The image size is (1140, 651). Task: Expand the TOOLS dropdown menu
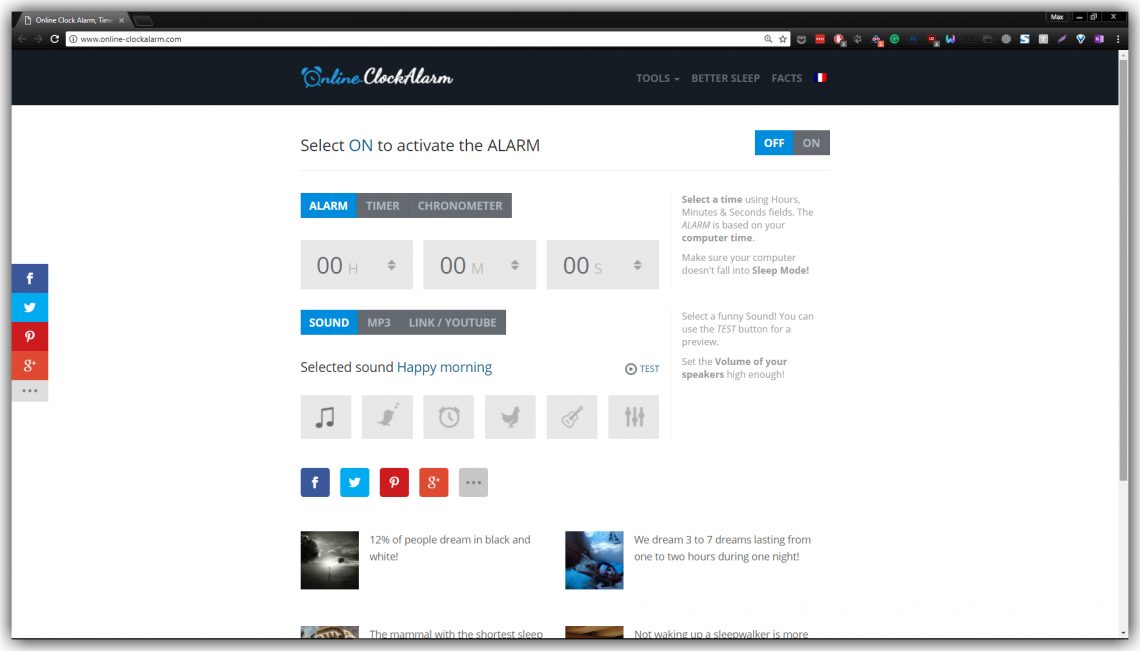coord(657,78)
